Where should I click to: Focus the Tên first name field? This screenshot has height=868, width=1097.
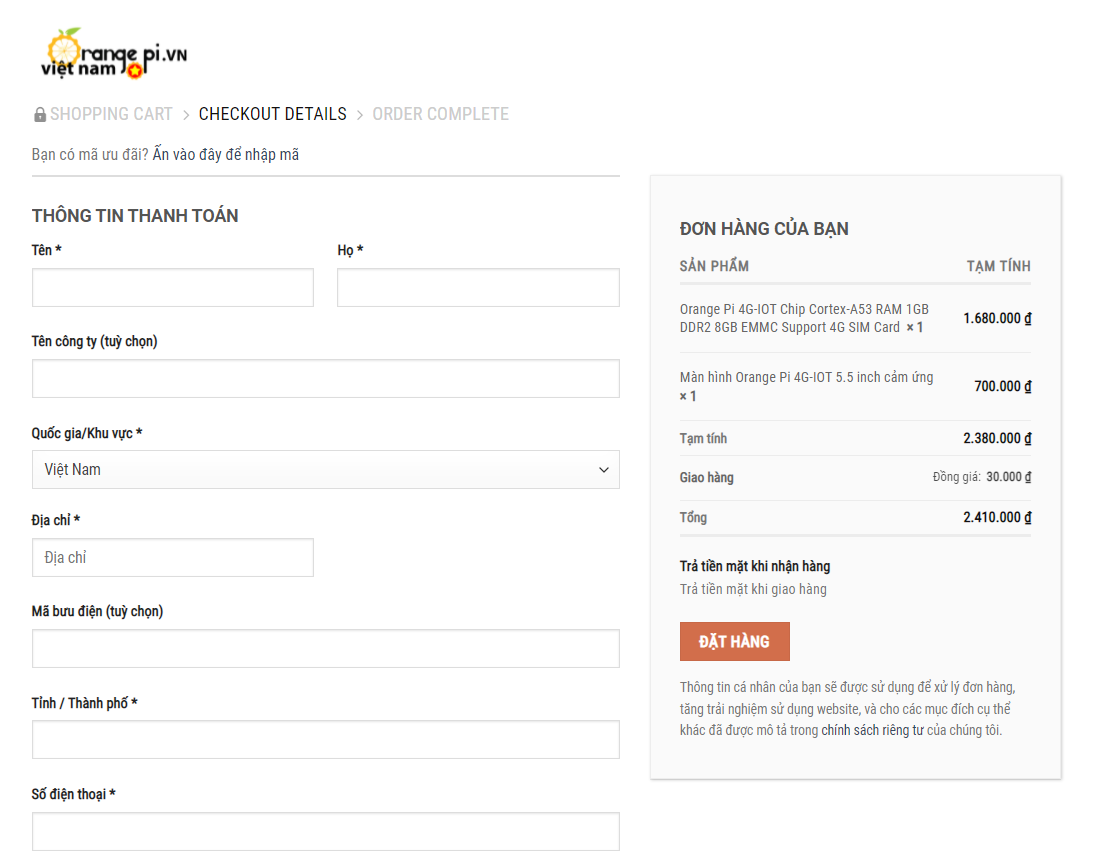(173, 287)
